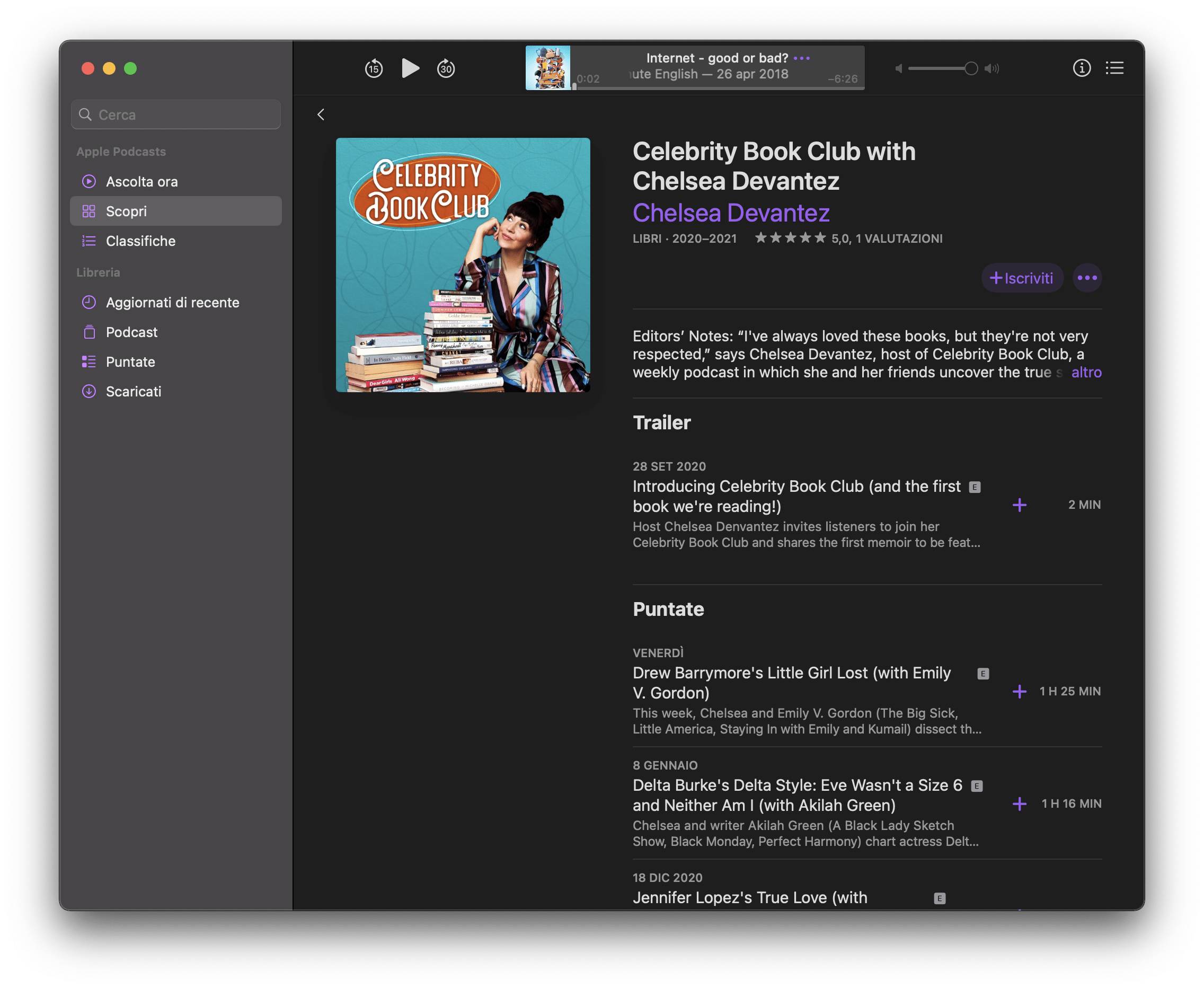Skip forward 30 seconds

446,68
